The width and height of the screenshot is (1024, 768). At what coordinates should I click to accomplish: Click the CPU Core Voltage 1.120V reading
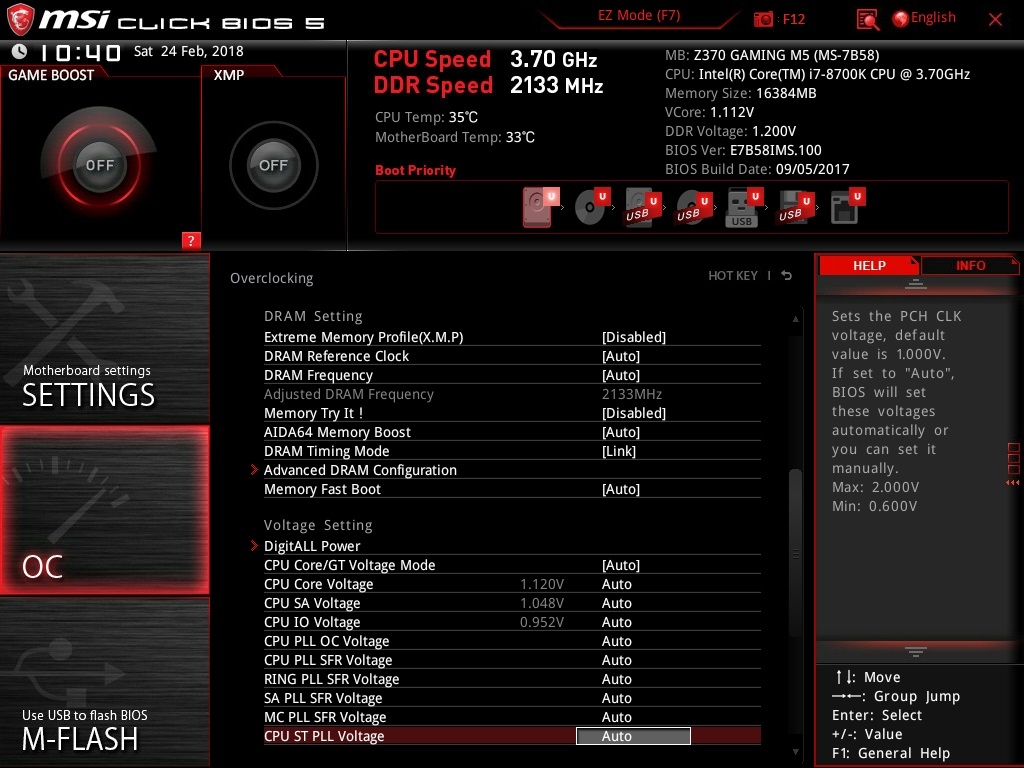point(542,584)
